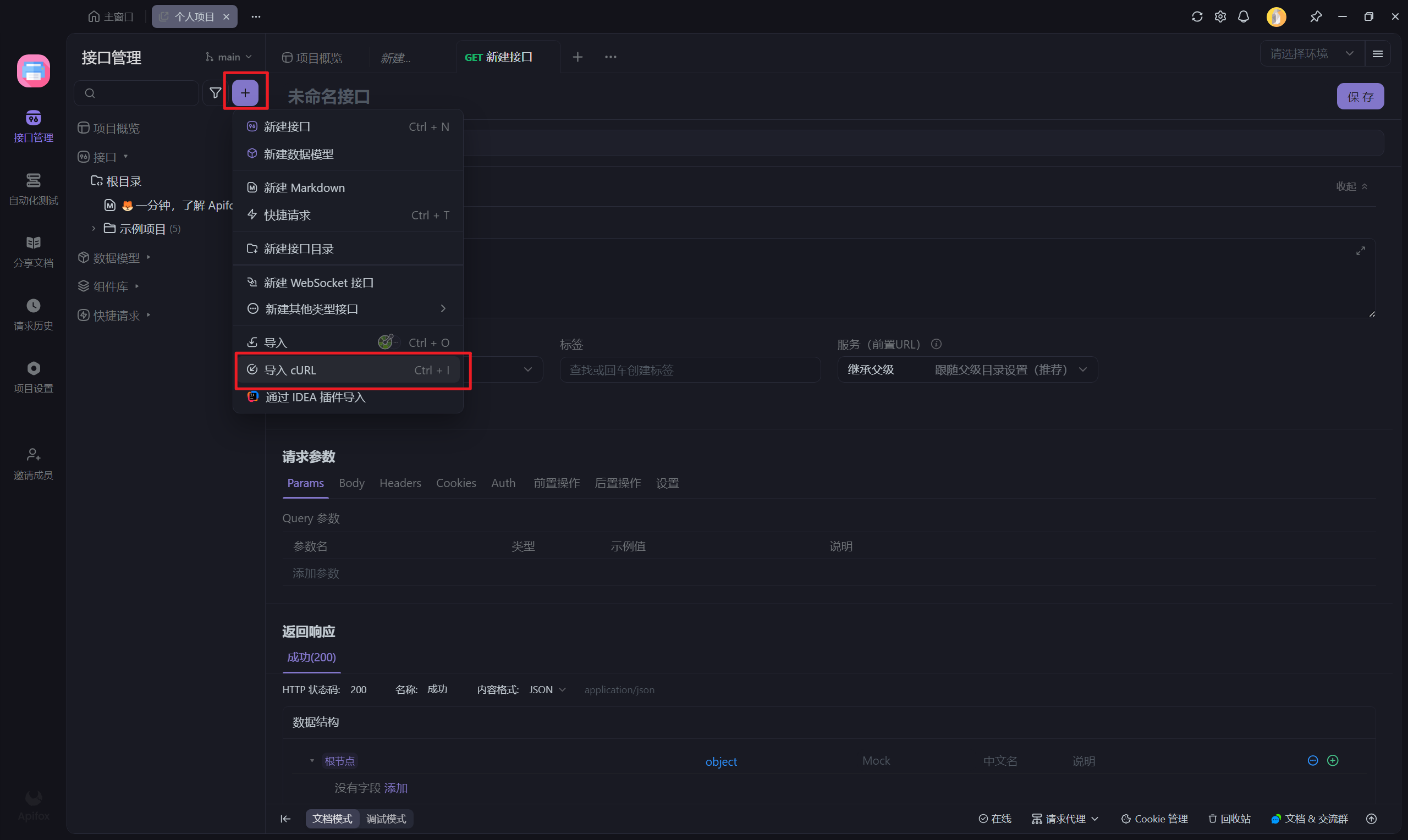1408x840 pixels.
Task: Pin the window with the pin icon
Action: (x=1316, y=16)
